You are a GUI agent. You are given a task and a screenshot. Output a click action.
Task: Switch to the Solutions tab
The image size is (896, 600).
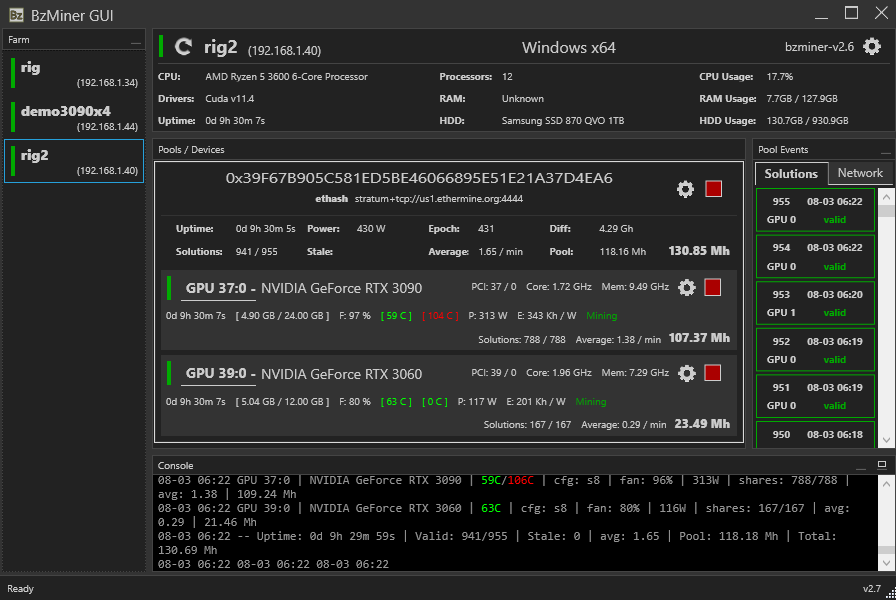[791, 174]
